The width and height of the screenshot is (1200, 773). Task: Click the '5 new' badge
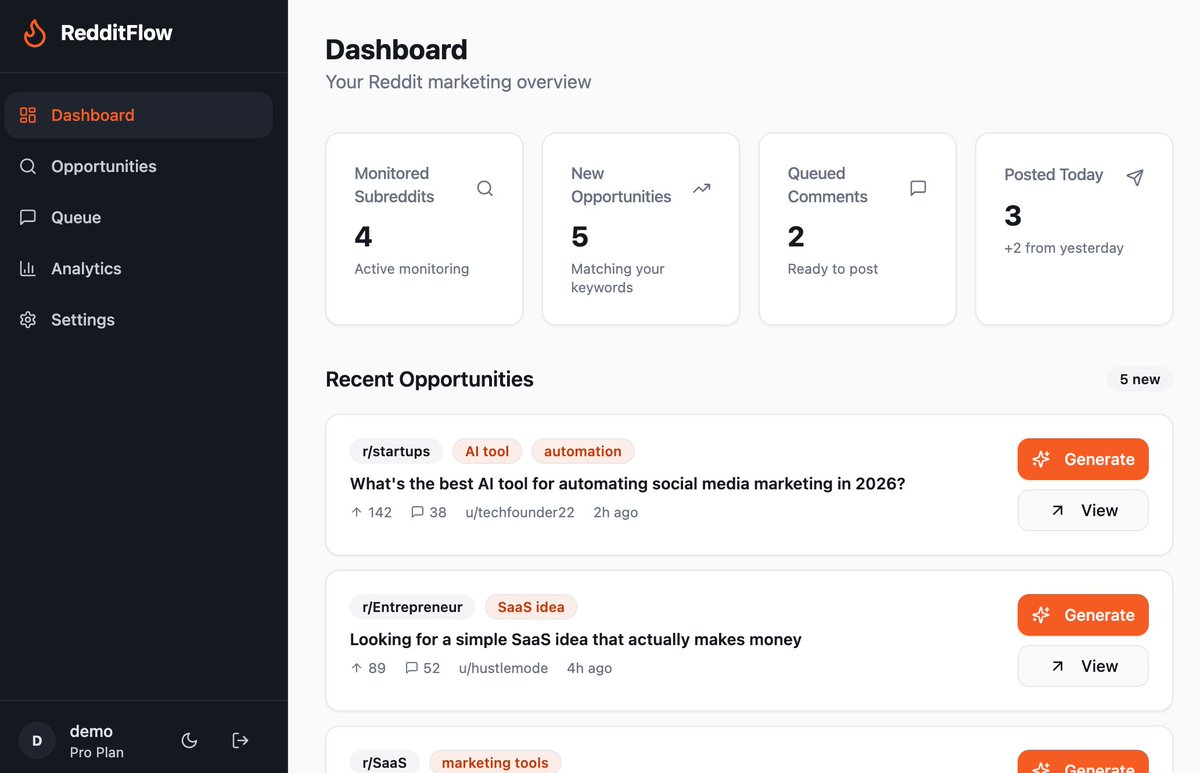click(1140, 379)
